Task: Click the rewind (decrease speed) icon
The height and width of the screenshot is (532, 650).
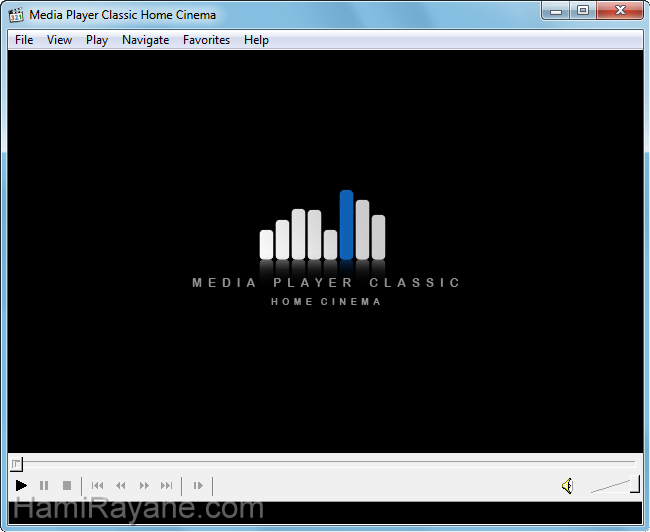Action: pyautogui.click(x=121, y=485)
